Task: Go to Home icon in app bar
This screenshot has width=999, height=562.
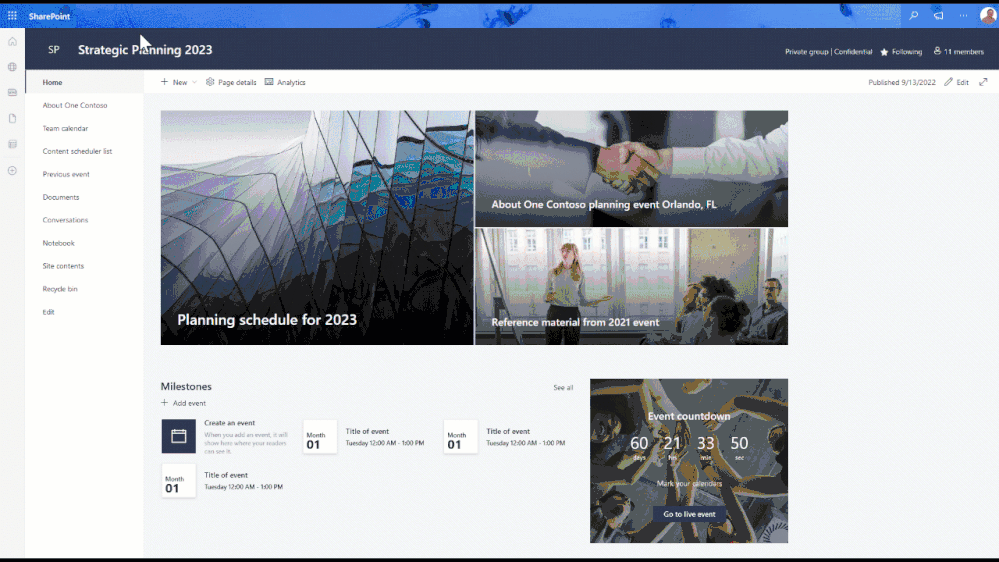Action: point(12,41)
